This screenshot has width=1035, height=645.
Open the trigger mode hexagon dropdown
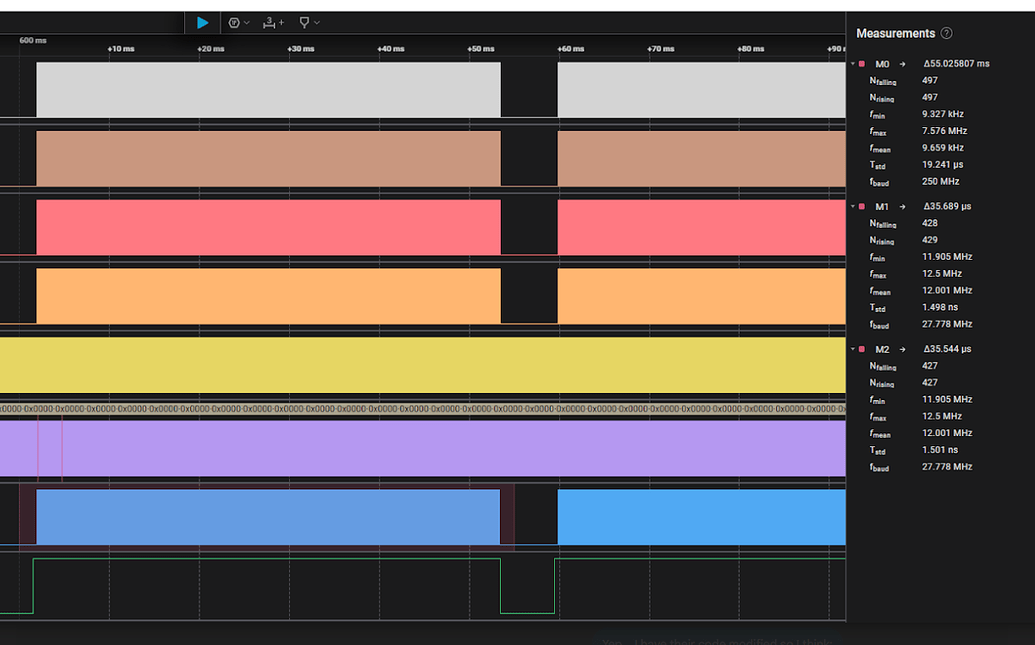pos(238,22)
